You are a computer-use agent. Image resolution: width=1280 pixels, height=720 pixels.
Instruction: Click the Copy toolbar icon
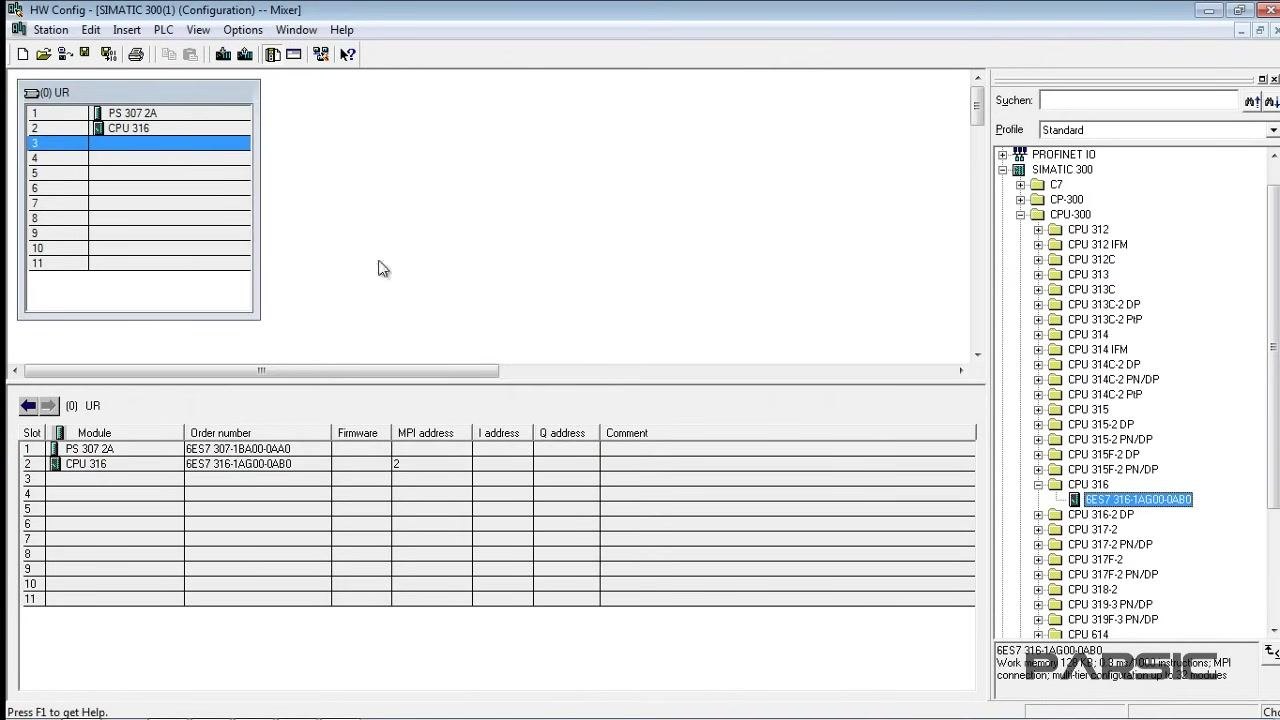click(169, 54)
